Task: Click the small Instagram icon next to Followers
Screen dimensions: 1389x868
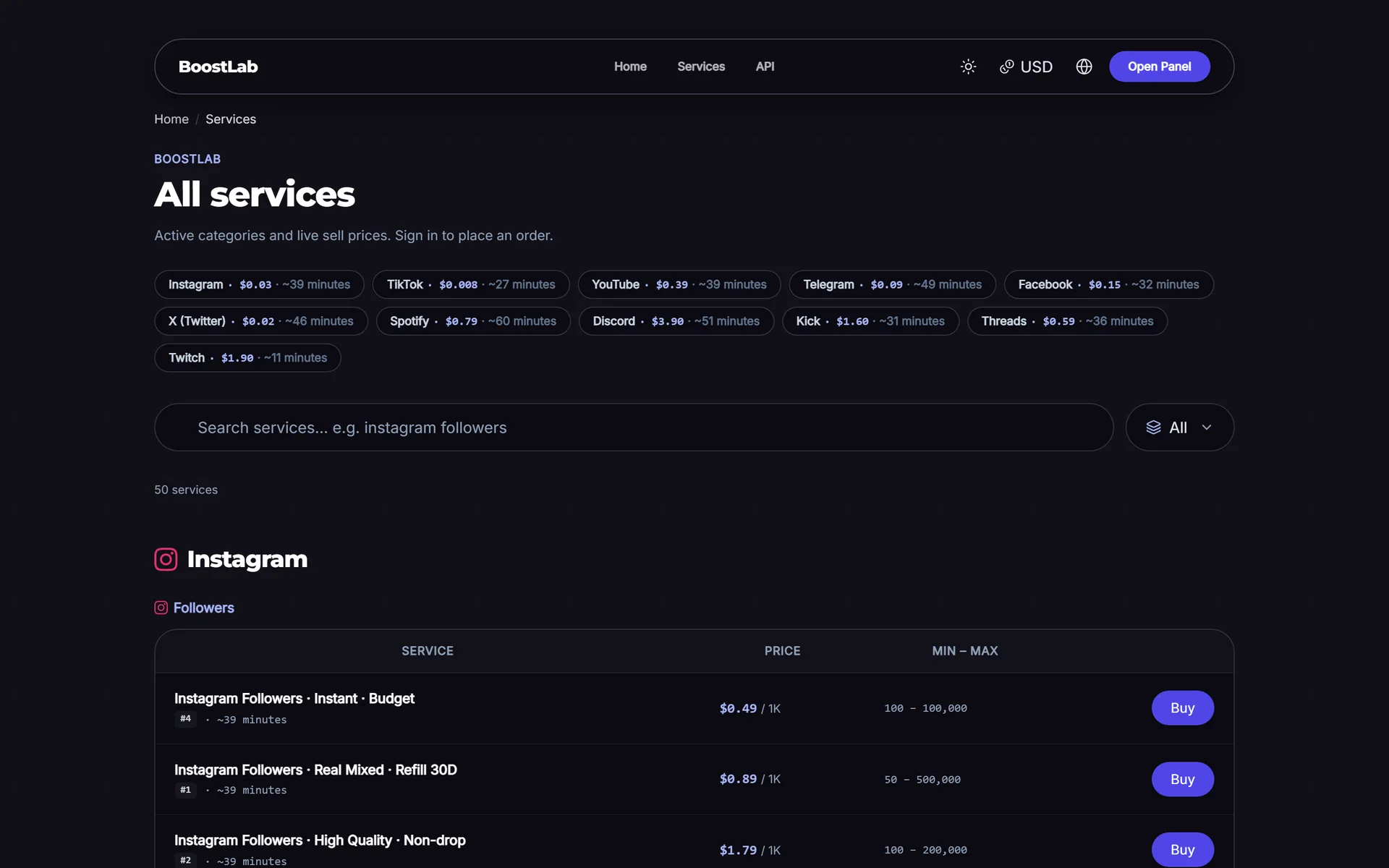Action: click(x=161, y=608)
